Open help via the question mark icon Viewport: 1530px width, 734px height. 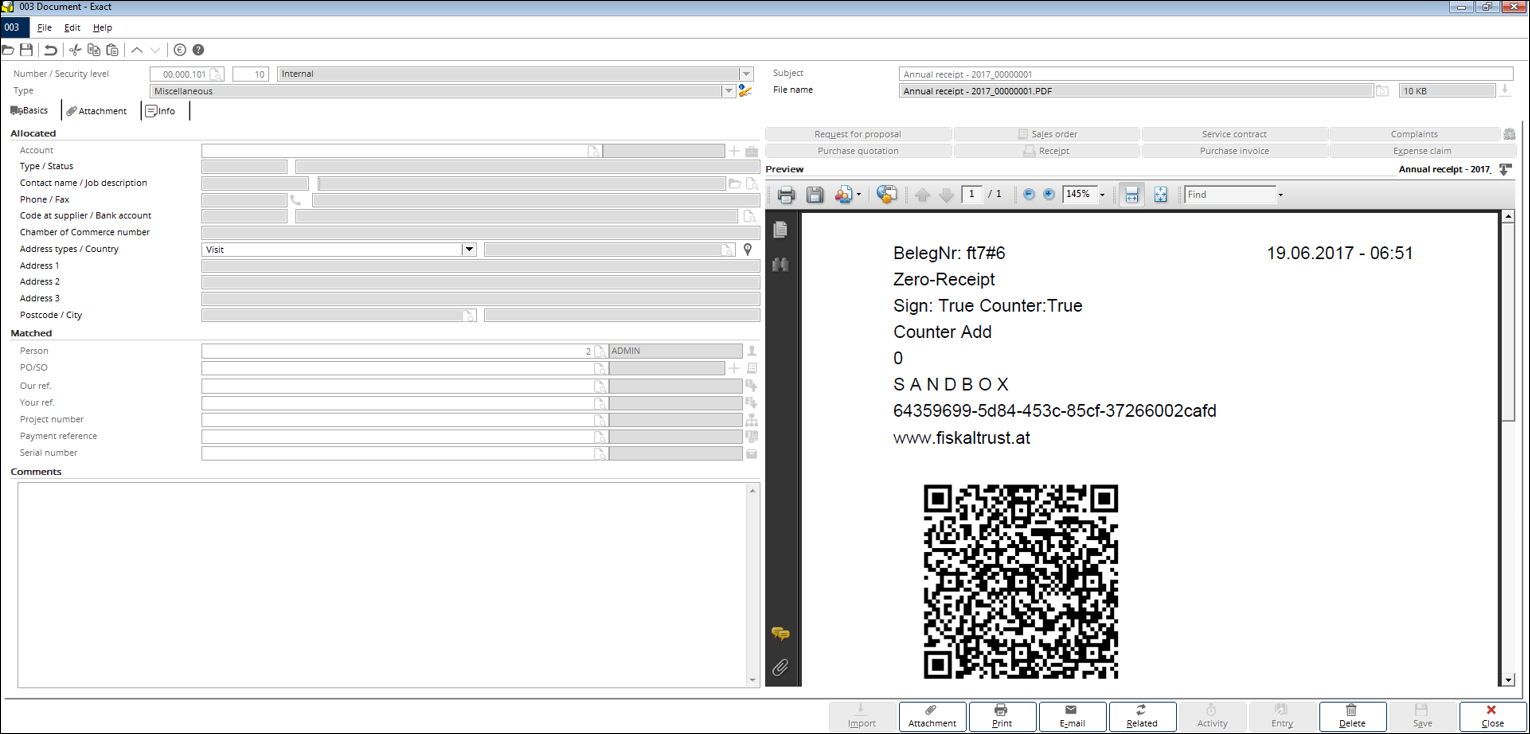point(198,49)
